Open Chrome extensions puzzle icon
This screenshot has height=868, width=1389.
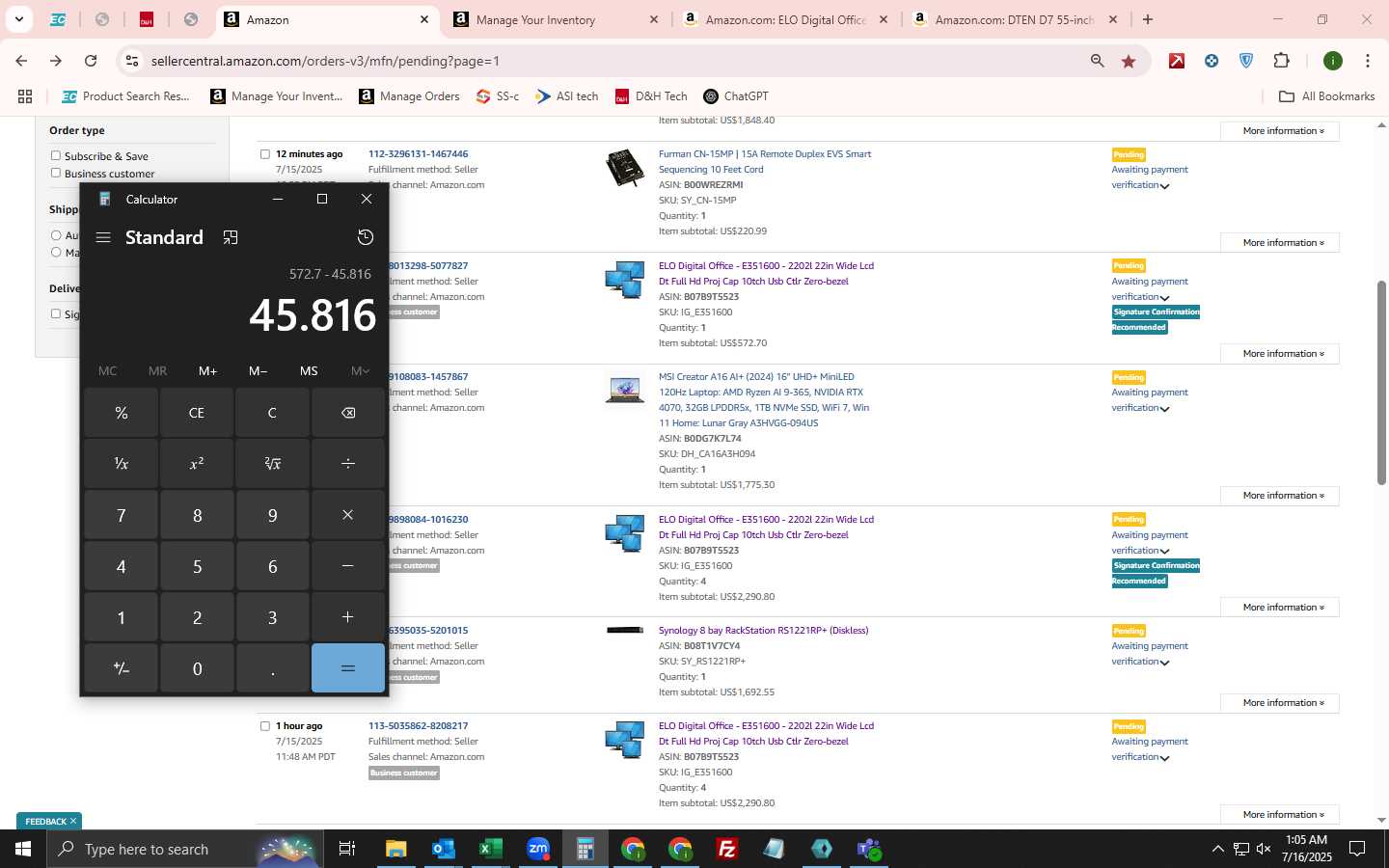pyautogui.click(x=1281, y=61)
